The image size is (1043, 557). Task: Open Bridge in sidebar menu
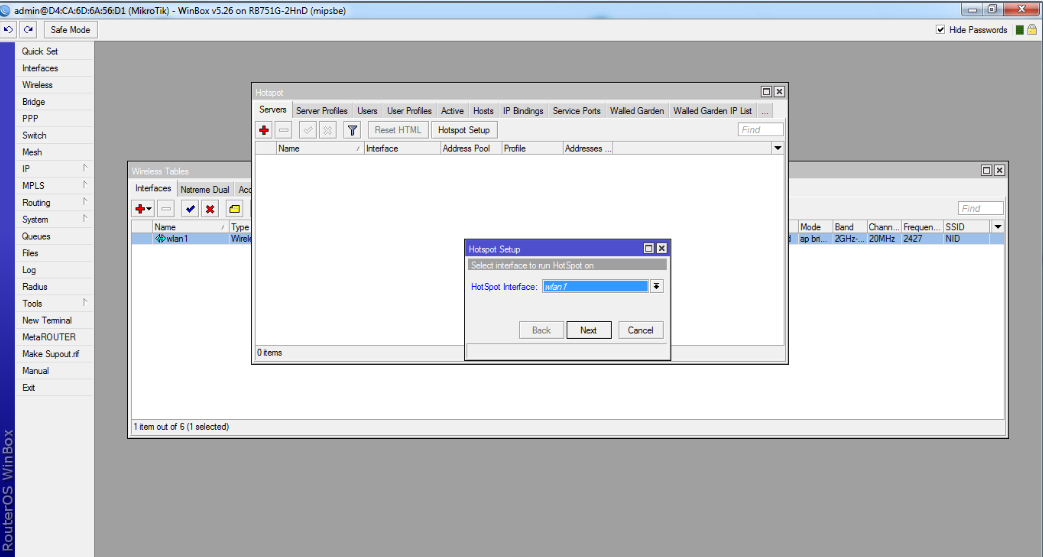(x=55, y=102)
